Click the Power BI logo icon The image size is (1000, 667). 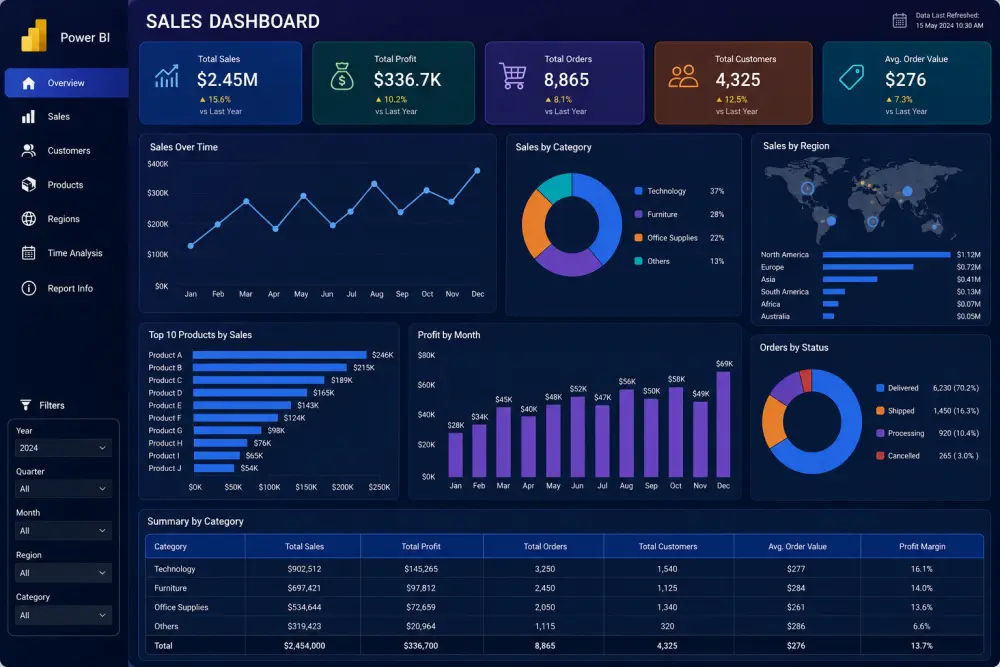(x=34, y=36)
